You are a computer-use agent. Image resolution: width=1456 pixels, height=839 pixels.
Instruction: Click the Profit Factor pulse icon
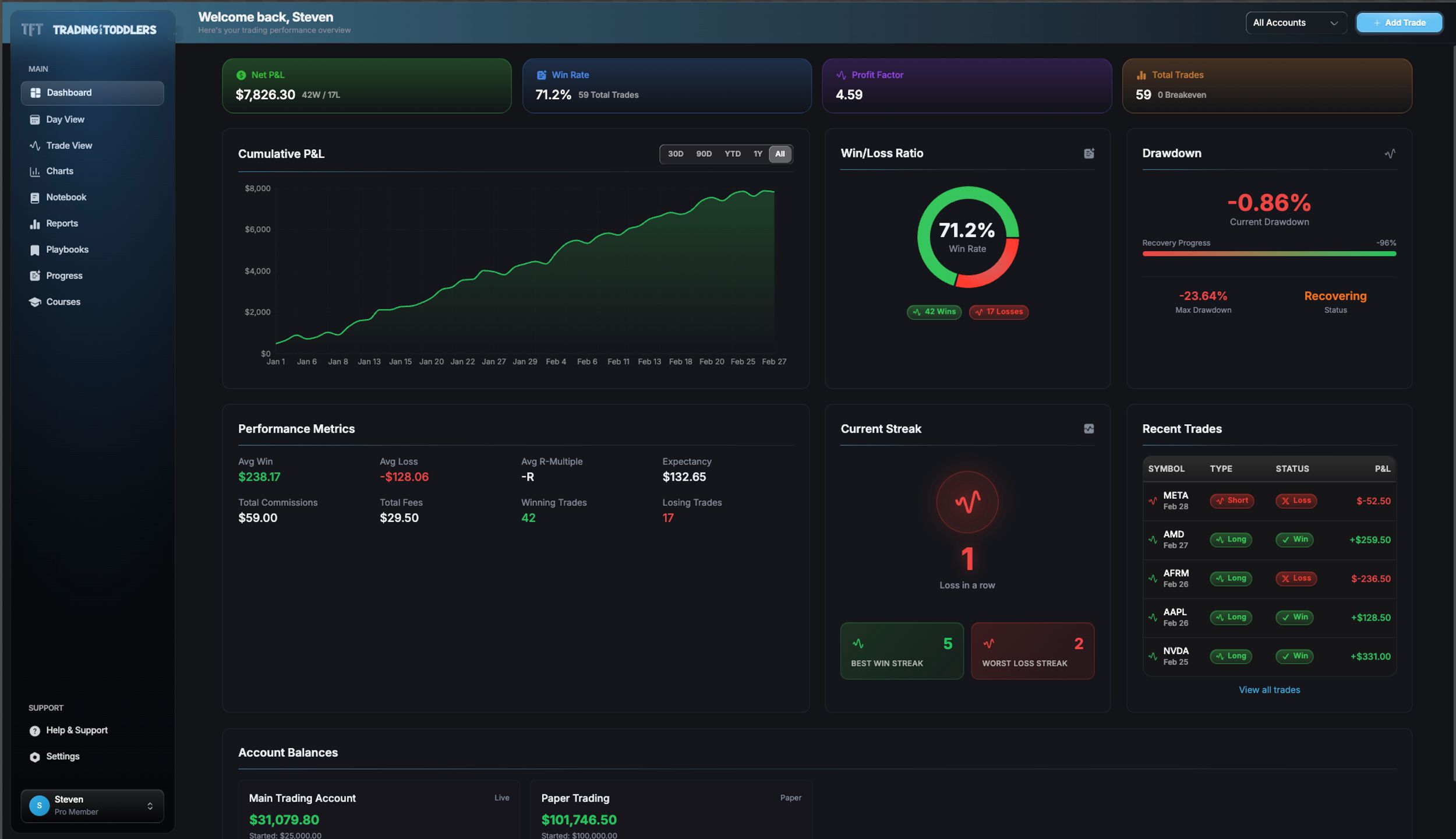(x=841, y=75)
